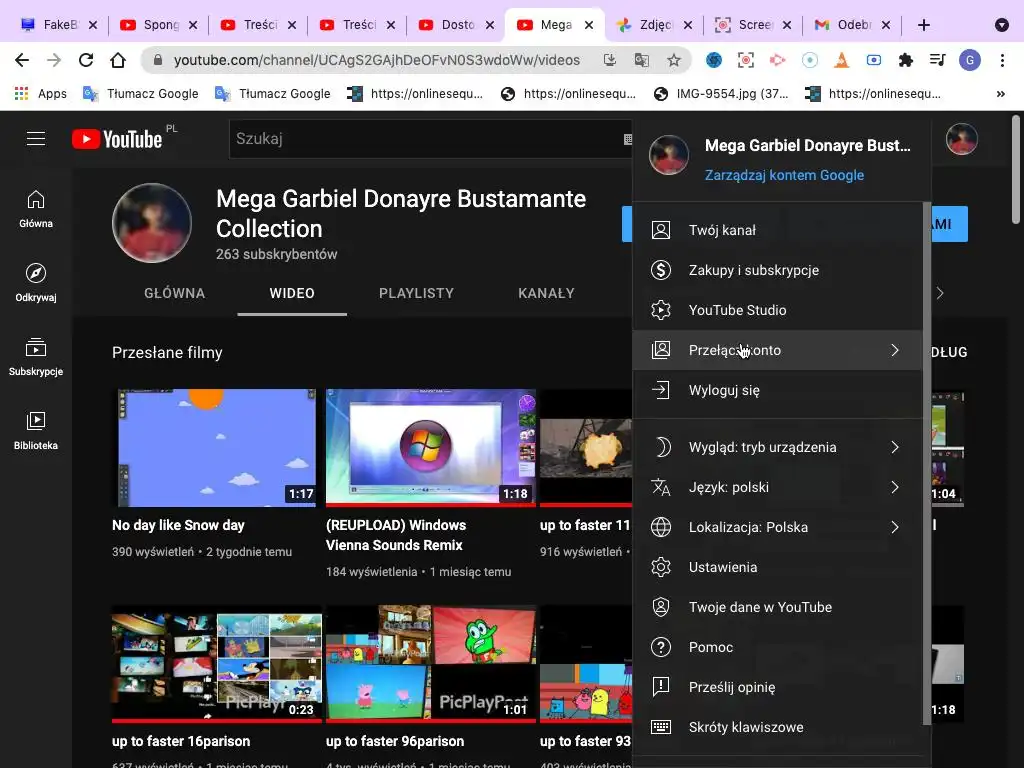Viewport: 1024px width, 768px height.
Task: Open a new browser tab with the plus
Action: click(923, 25)
